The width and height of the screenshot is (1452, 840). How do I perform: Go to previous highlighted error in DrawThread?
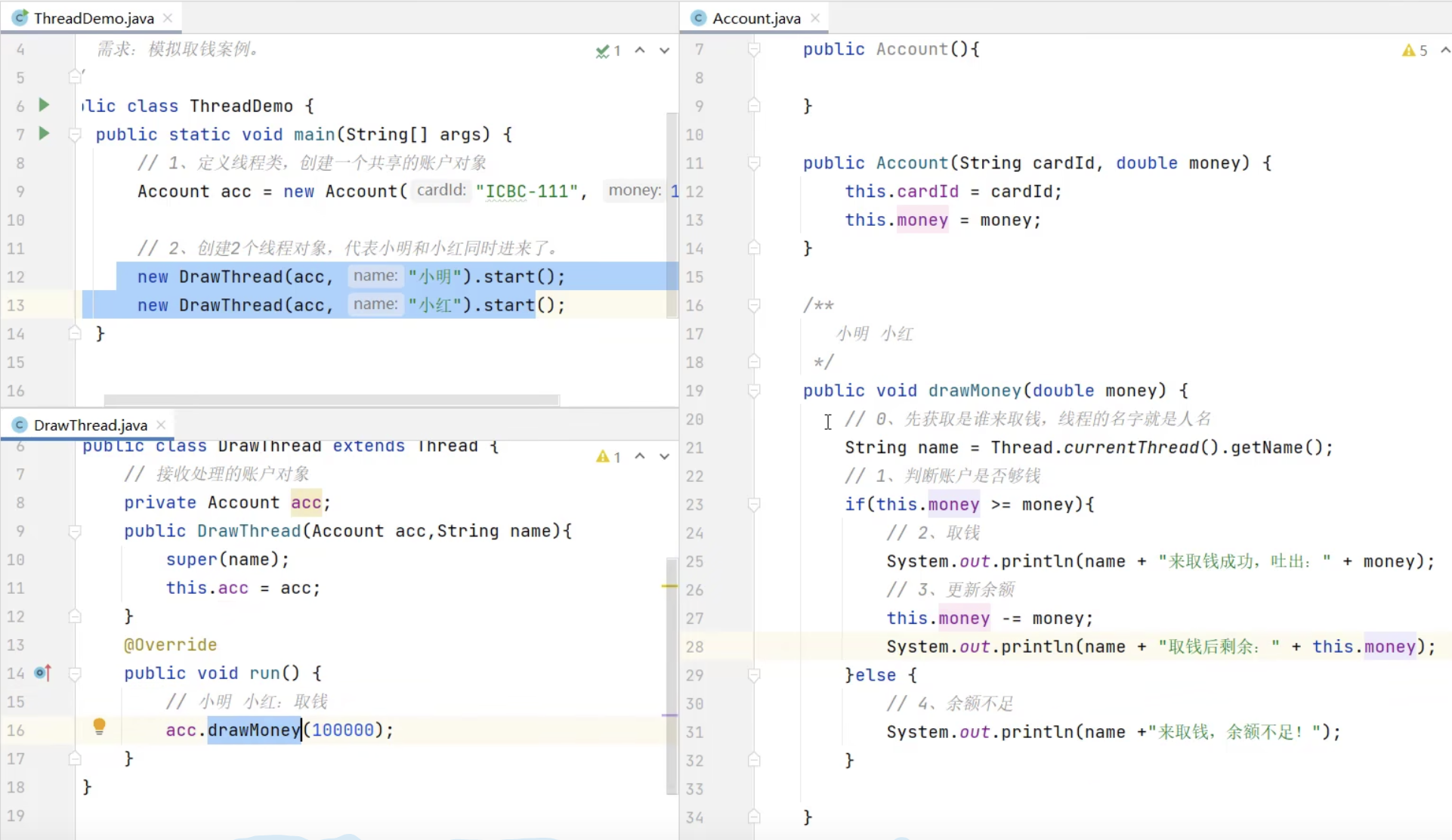click(640, 456)
